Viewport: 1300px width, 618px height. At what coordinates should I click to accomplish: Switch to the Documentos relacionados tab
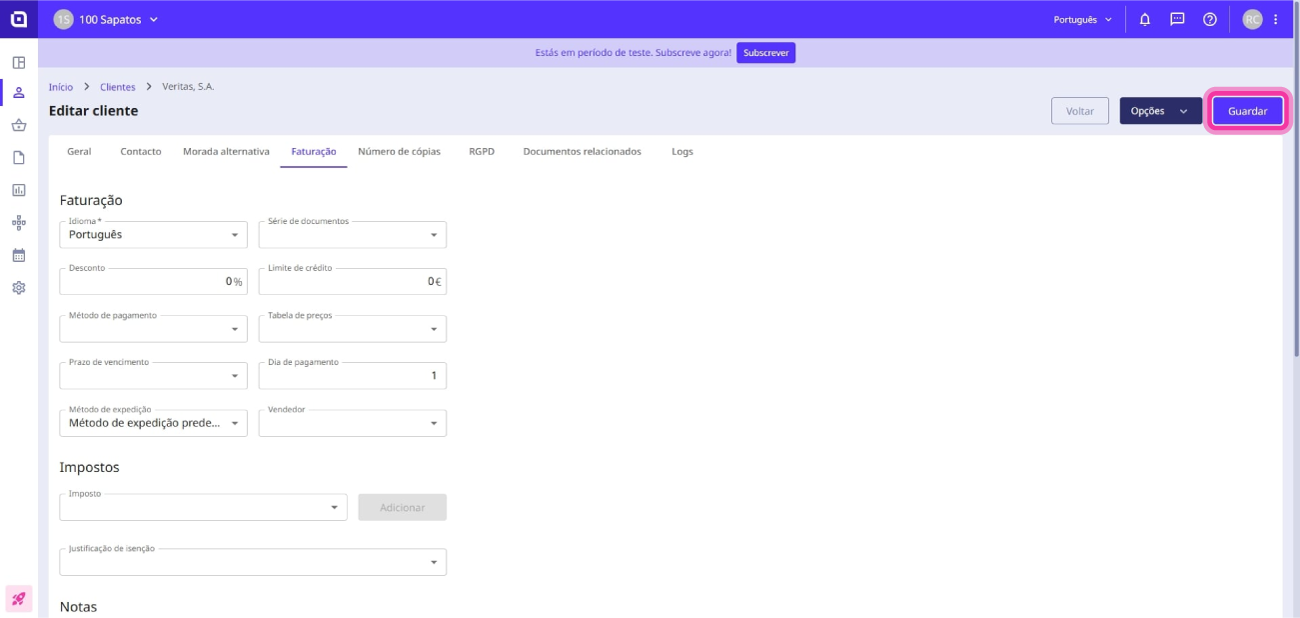582,152
